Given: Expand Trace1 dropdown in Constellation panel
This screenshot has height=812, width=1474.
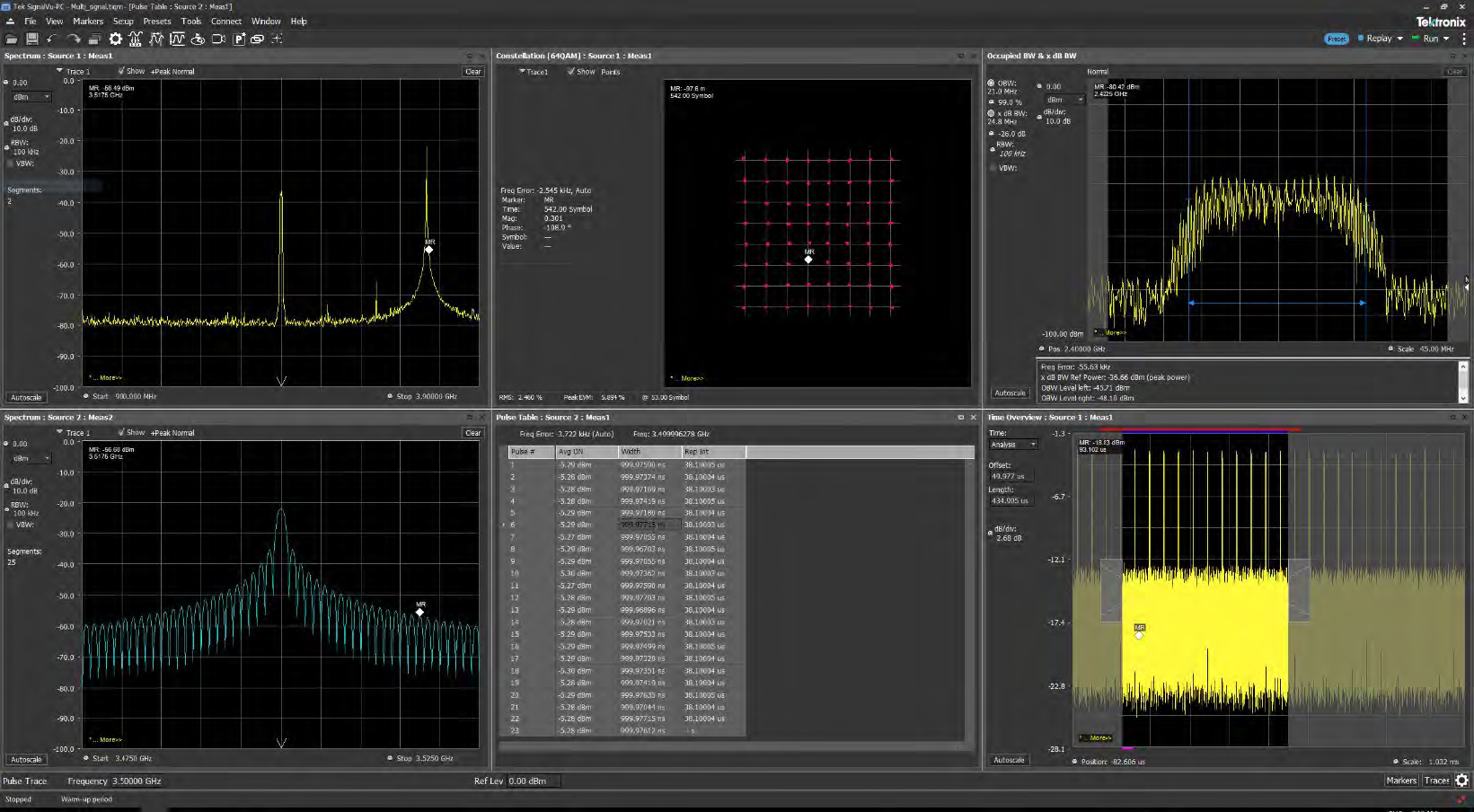Looking at the screenshot, I should pos(522,71).
